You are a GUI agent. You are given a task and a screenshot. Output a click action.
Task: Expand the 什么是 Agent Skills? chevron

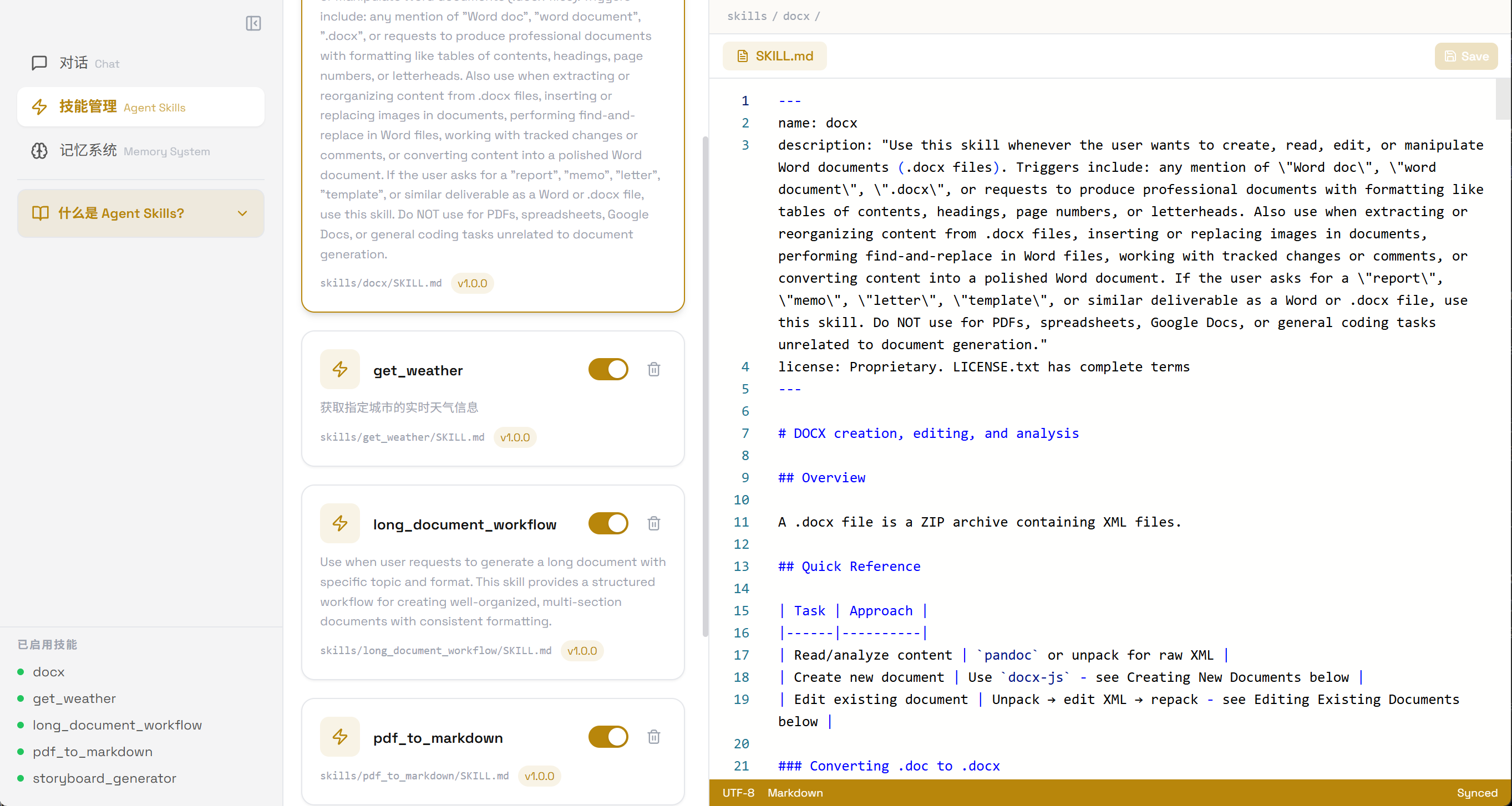point(242,213)
